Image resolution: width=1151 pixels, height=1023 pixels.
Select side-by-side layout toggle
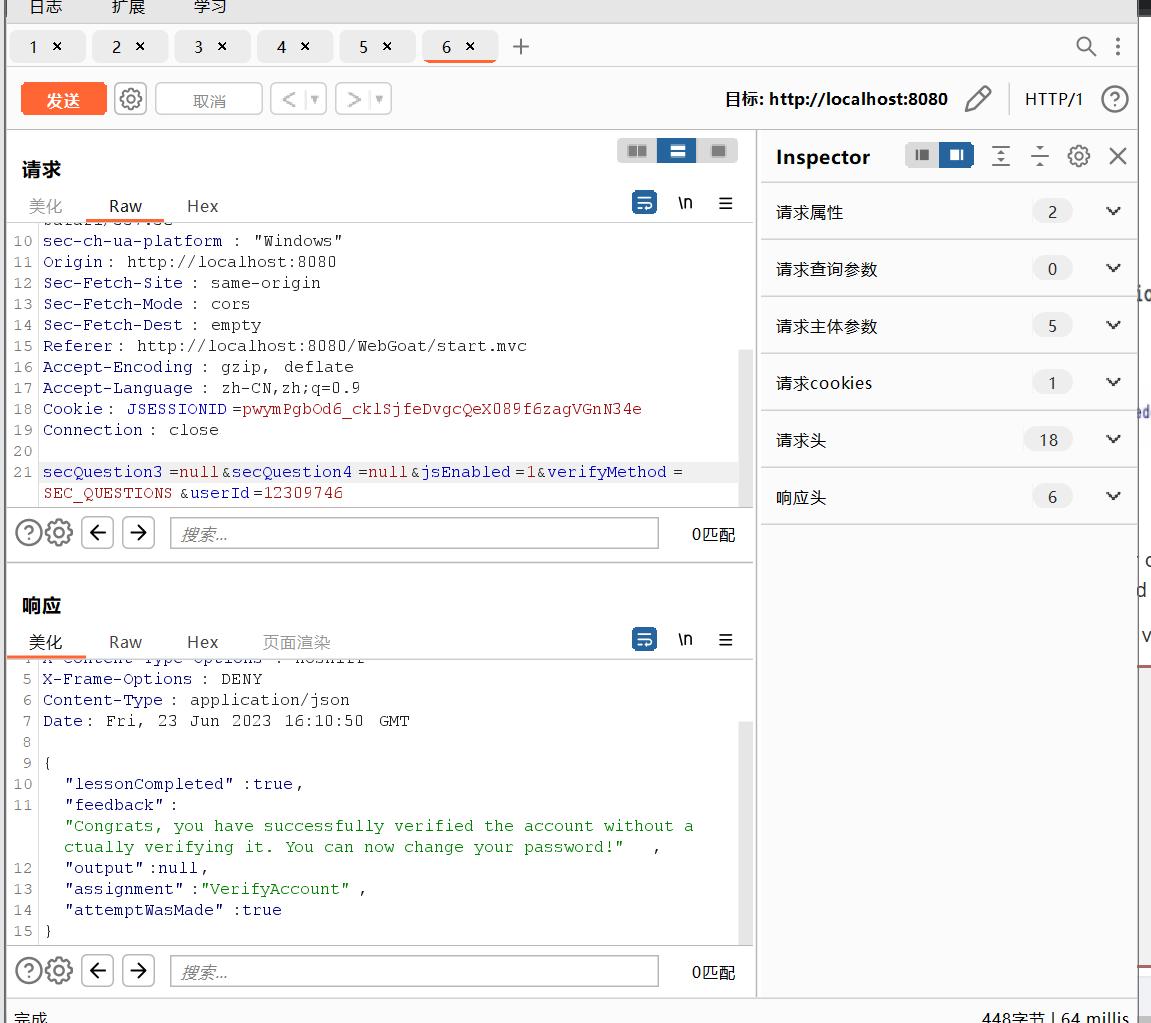coord(636,150)
